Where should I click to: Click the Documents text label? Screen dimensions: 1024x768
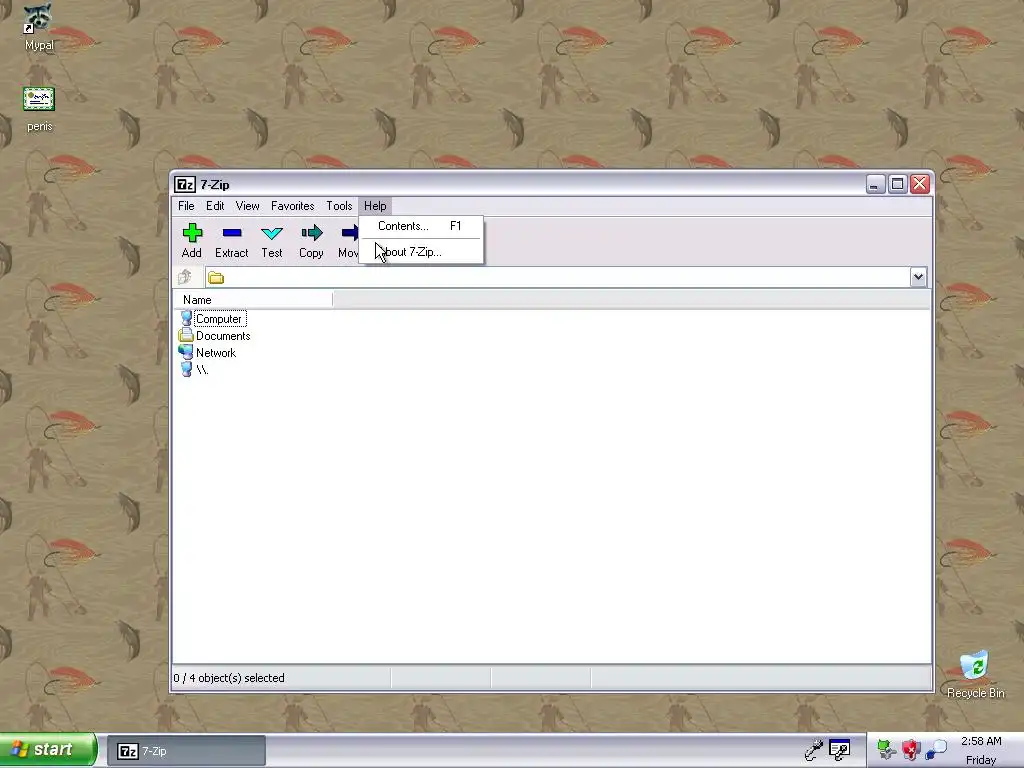click(x=223, y=336)
